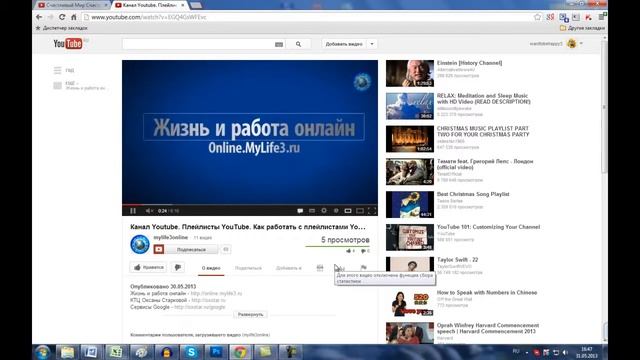Click the mylife3online channel avatar
Viewport: 640px width, 360px height.
coord(140,244)
